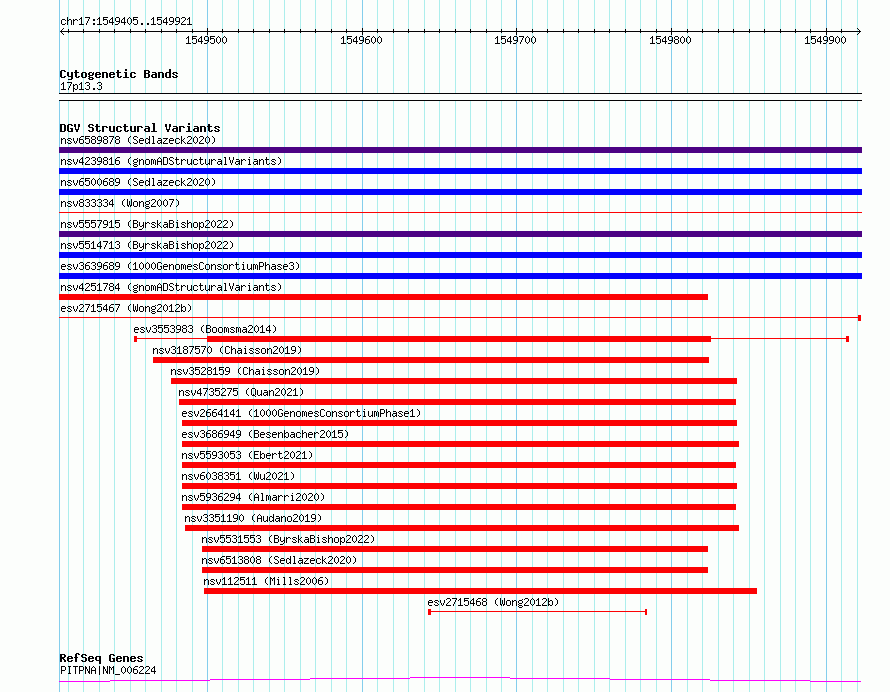Open nsv5557915 (ByrskaBishop2022) entry

(147, 224)
